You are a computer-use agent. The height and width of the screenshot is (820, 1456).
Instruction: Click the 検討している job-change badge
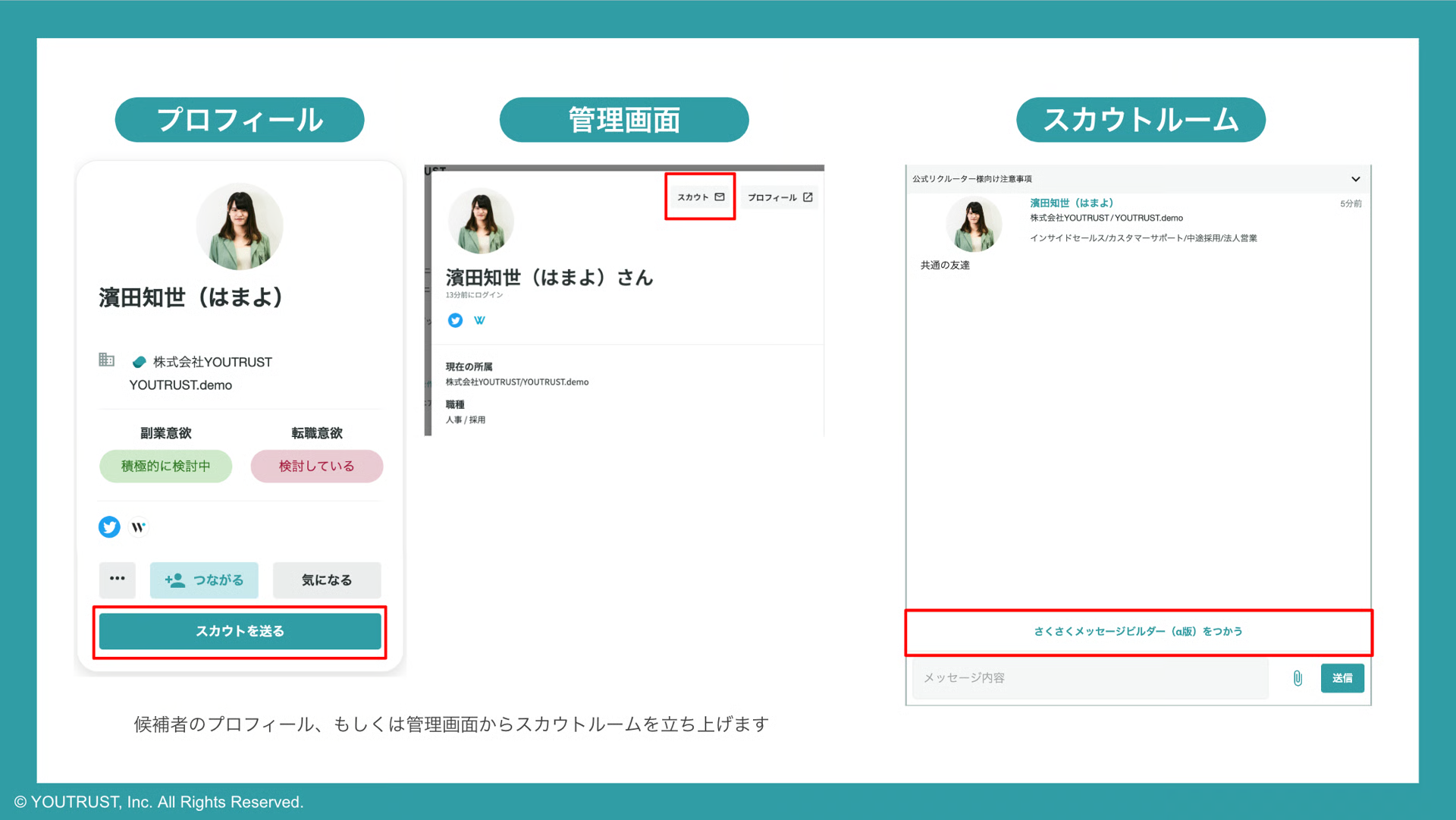[x=317, y=466]
